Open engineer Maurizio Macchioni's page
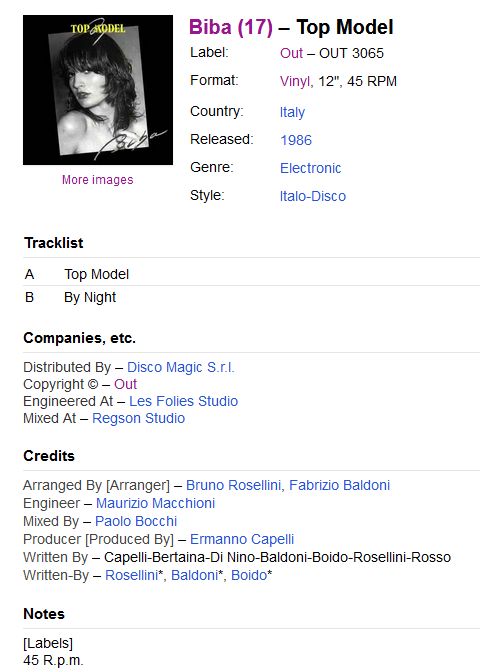The width and height of the screenshot is (480, 672). 156,503
